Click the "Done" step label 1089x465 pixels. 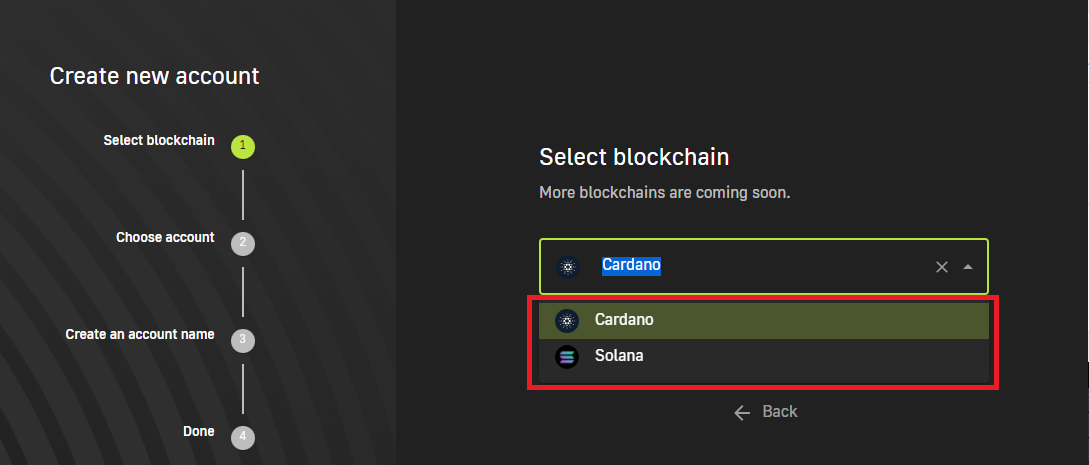coord(198,431)
